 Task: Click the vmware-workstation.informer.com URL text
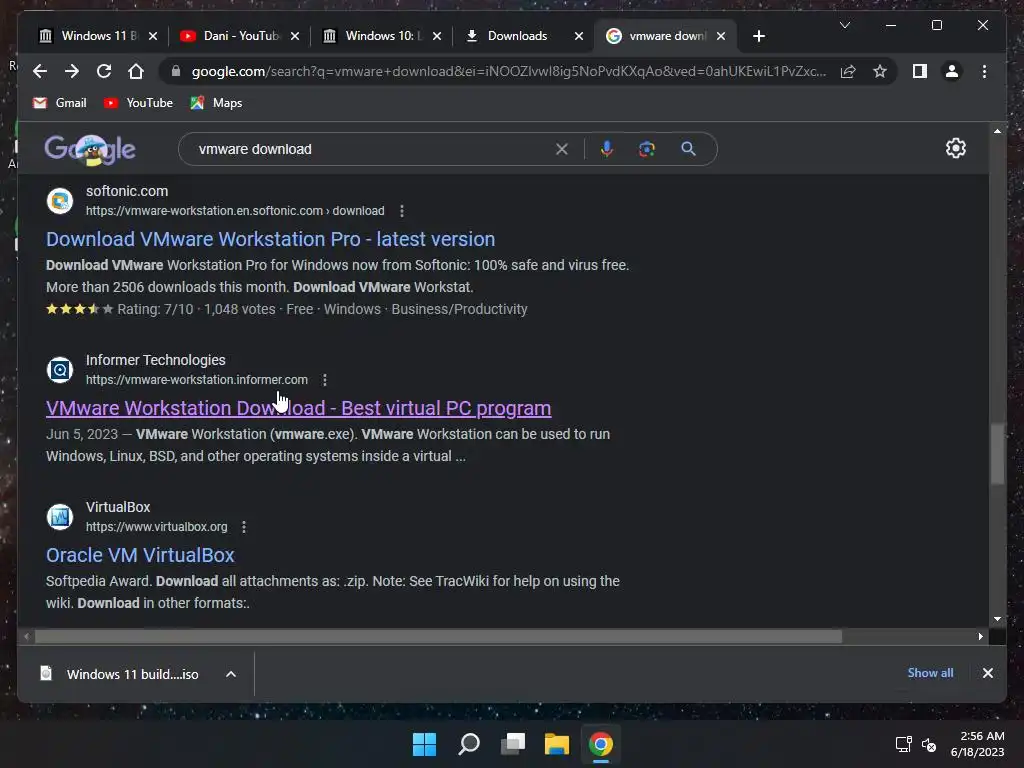pyautogui.click(x=197, y=379)
